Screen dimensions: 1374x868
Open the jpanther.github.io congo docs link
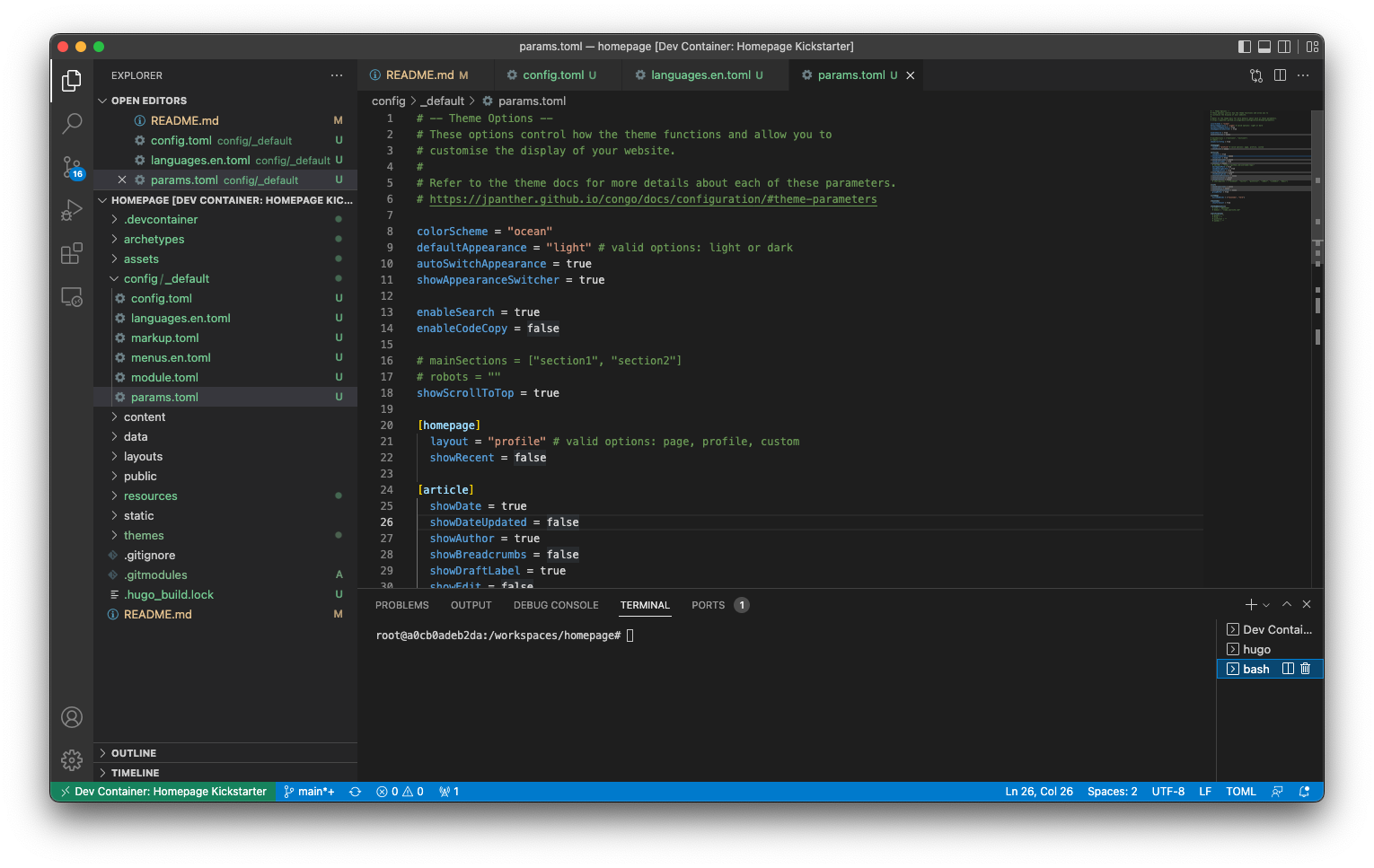[x=653, y=199]
